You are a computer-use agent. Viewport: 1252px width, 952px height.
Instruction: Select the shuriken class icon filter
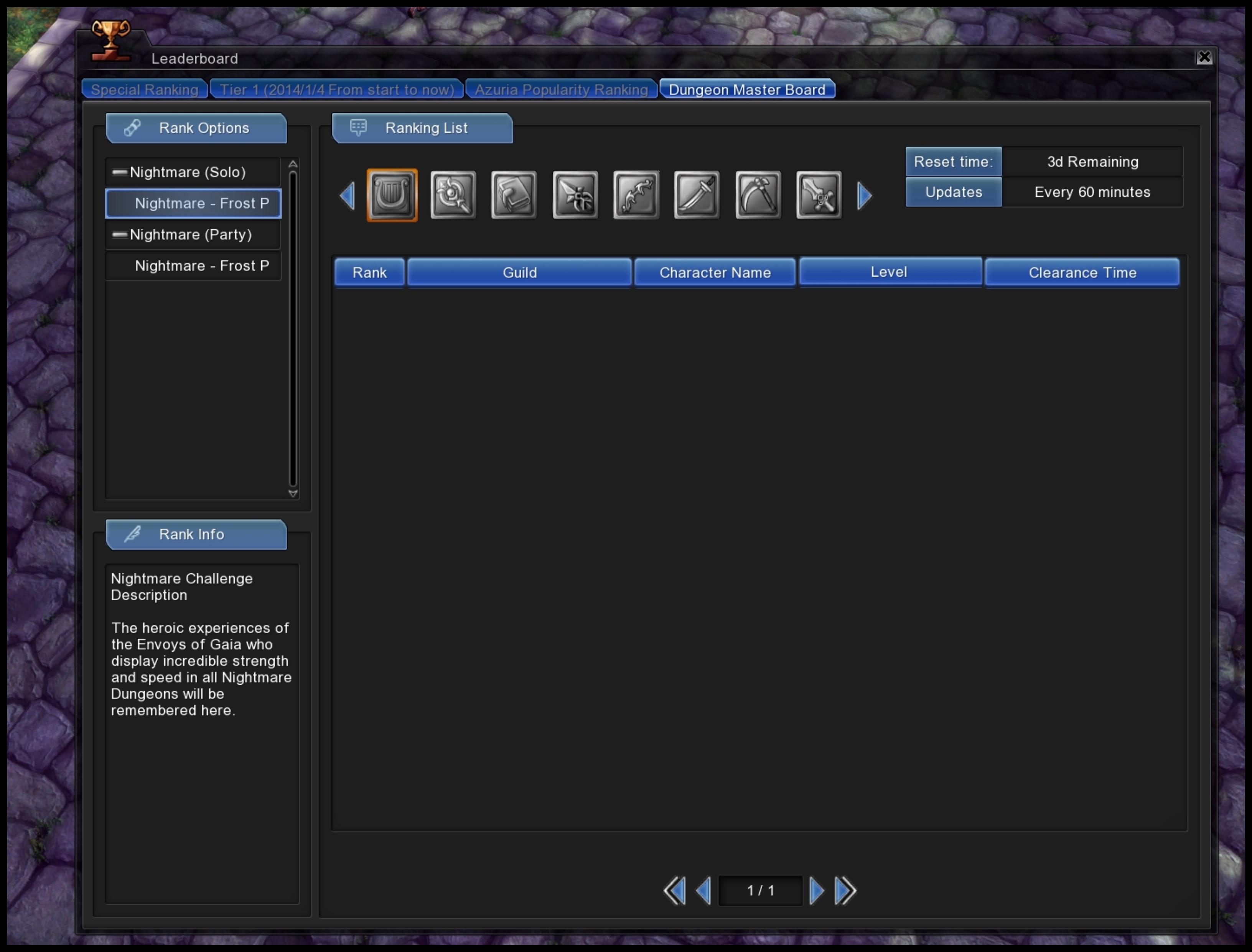tap(575, 195)
